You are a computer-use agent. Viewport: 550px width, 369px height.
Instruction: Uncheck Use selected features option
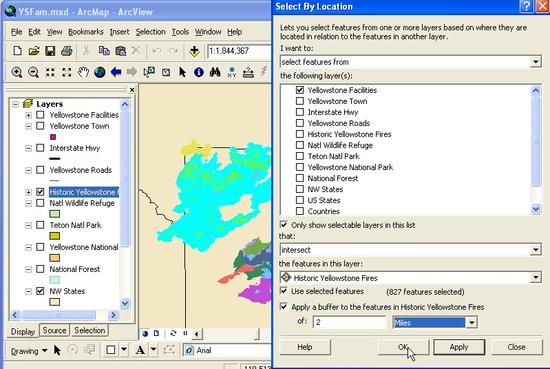click(x=283, y=291)
